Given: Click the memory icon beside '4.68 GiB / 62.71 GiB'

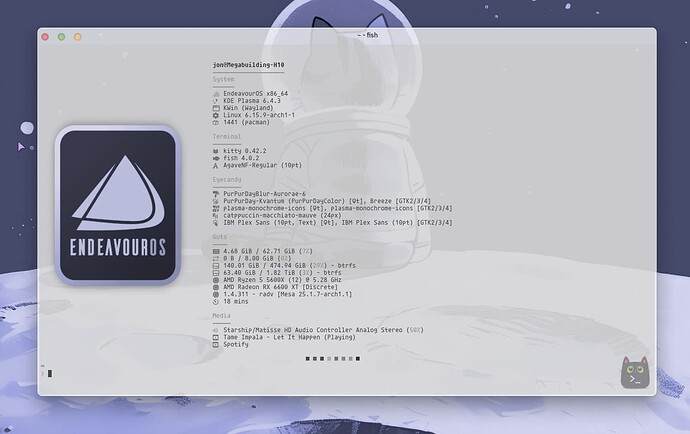Looking at the screenshot, I should tap(216, 251).
